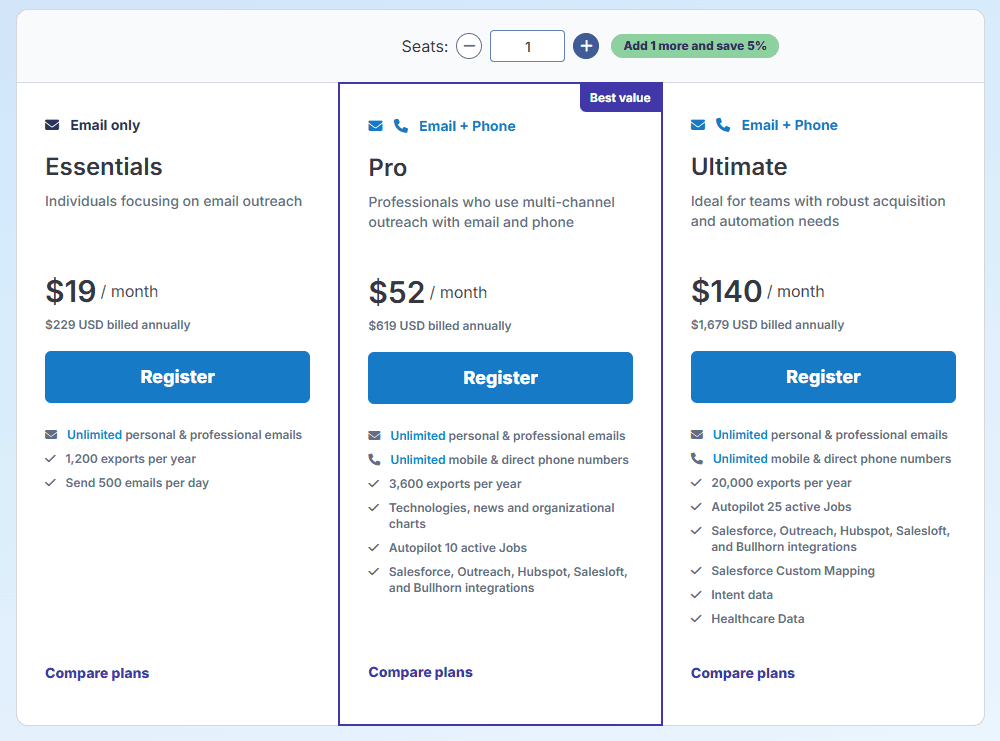Image resolution: width=1000 pixels, height=741 pixels.
Task: Click the envelope icon on the Ultimate plan header
Action: point(697,125)
